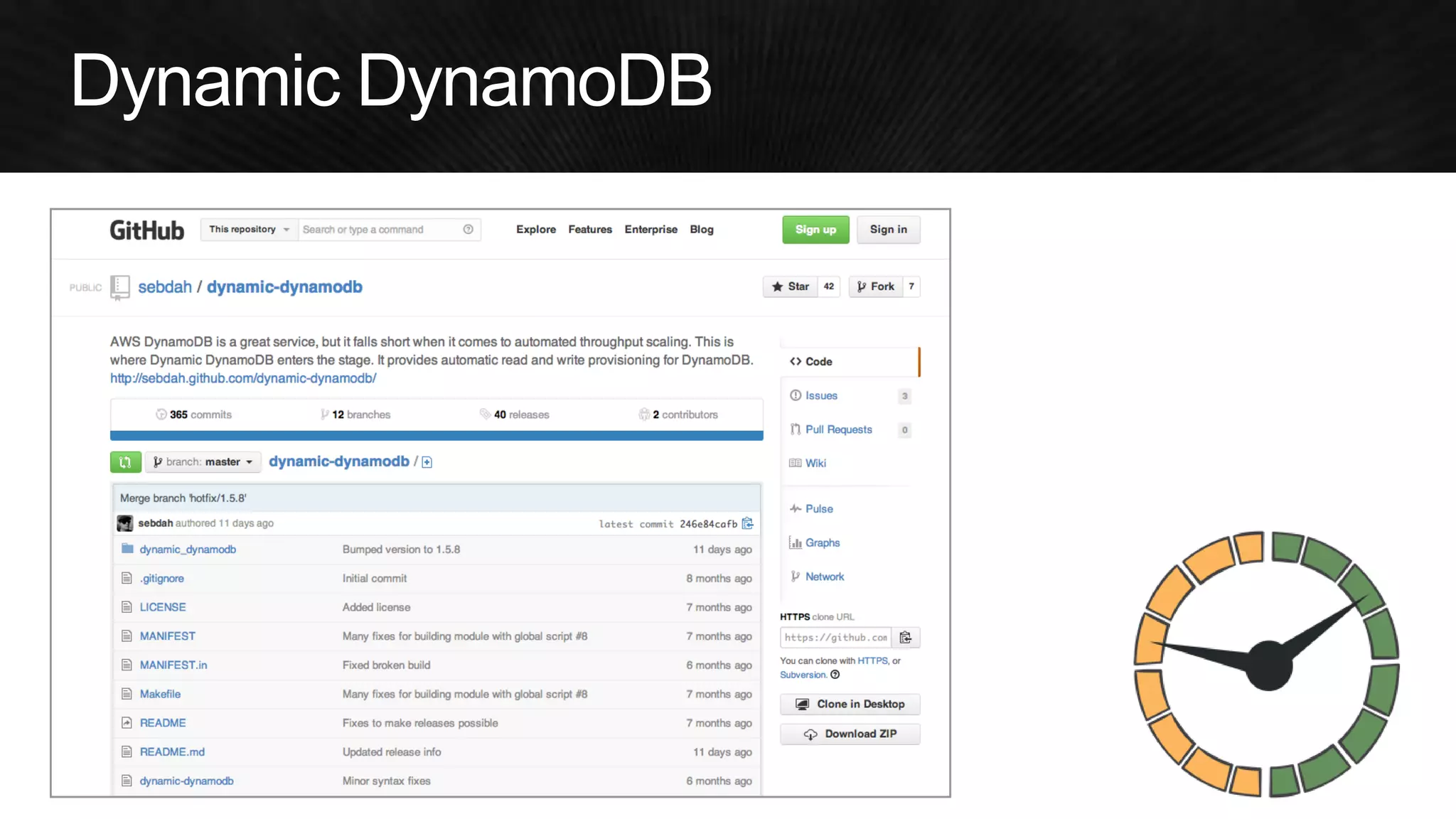Open the sebdah.github.com/dynamic-dynamodb link
This screenshot has height=819, width=1456.
point(243,378)
